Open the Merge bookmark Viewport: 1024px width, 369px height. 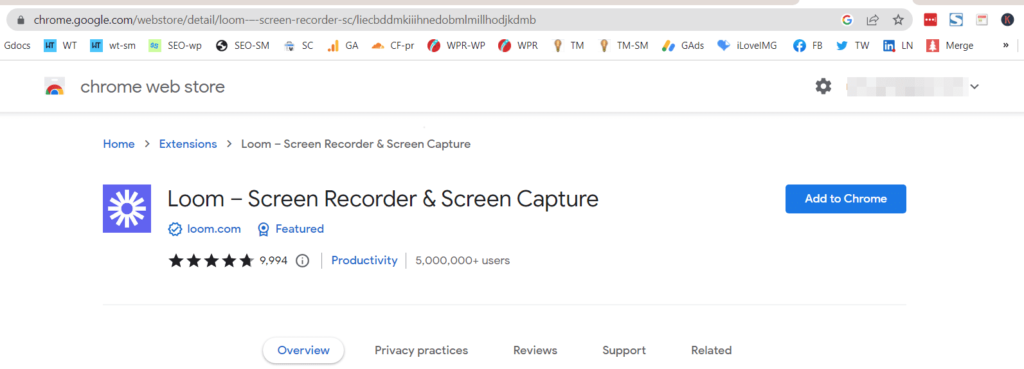(950, 46)
